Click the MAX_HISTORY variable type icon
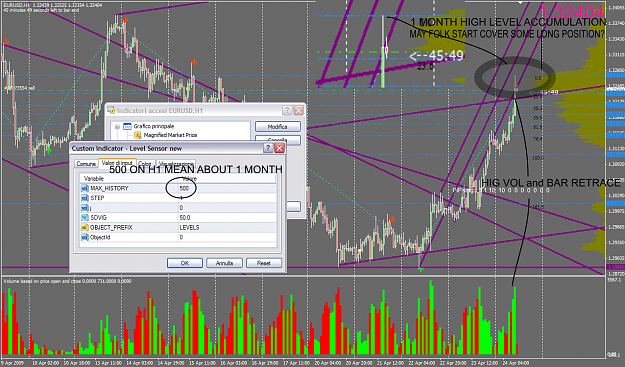625x367 pixels. point(85,188)
